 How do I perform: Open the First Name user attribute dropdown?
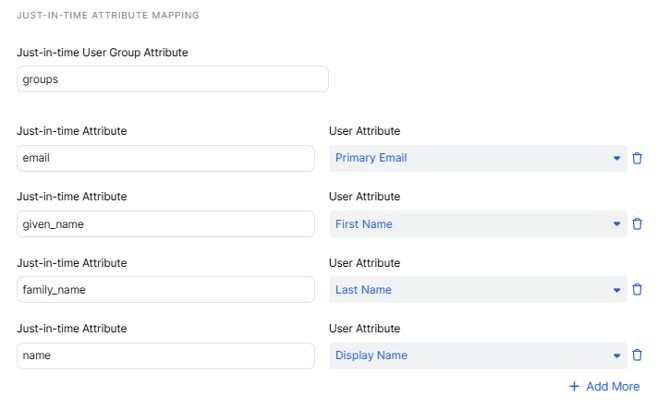point(478,224)
